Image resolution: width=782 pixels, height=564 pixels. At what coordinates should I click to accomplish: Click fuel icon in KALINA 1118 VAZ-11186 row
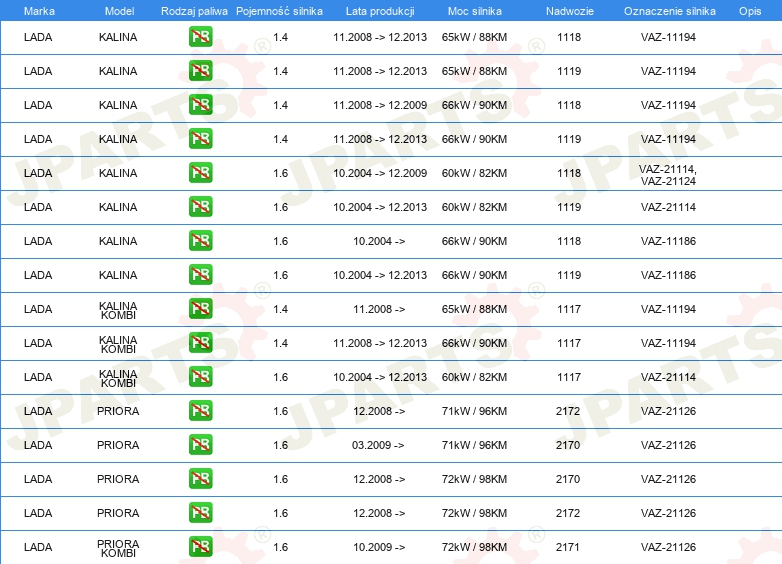point(200,241)
